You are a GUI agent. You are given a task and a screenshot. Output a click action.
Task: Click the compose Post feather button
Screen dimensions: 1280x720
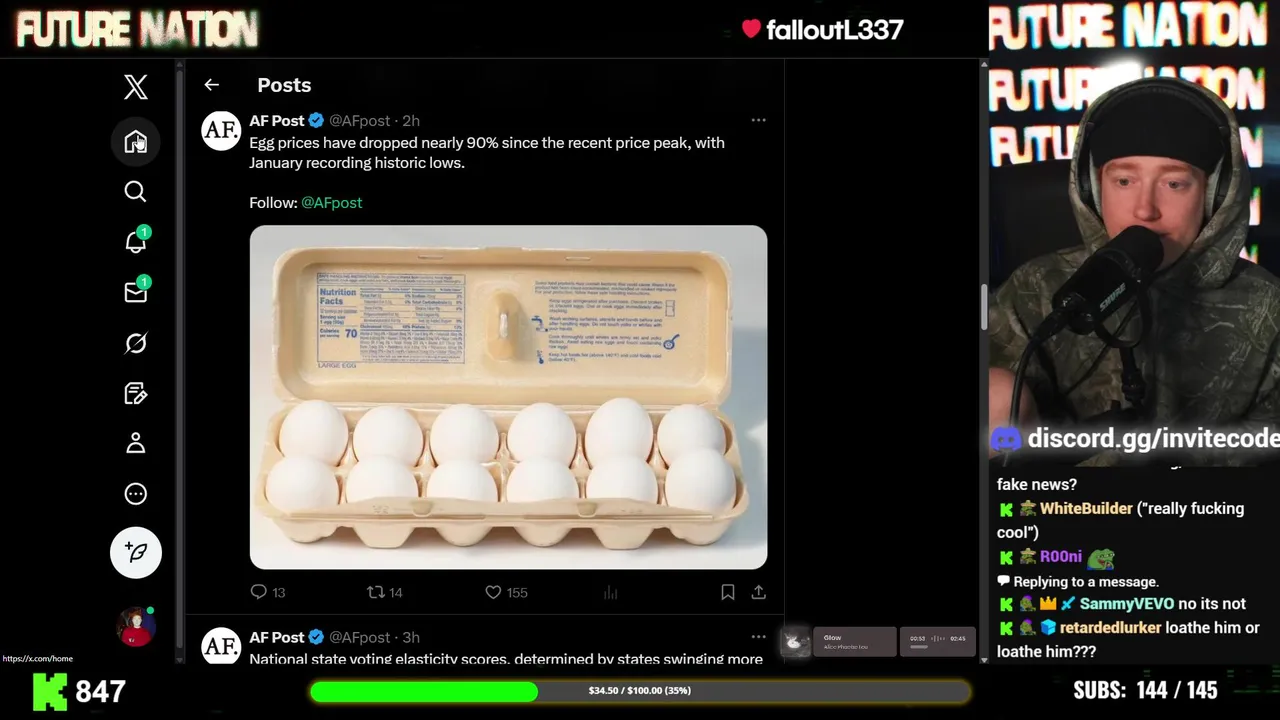pos(136,552)
